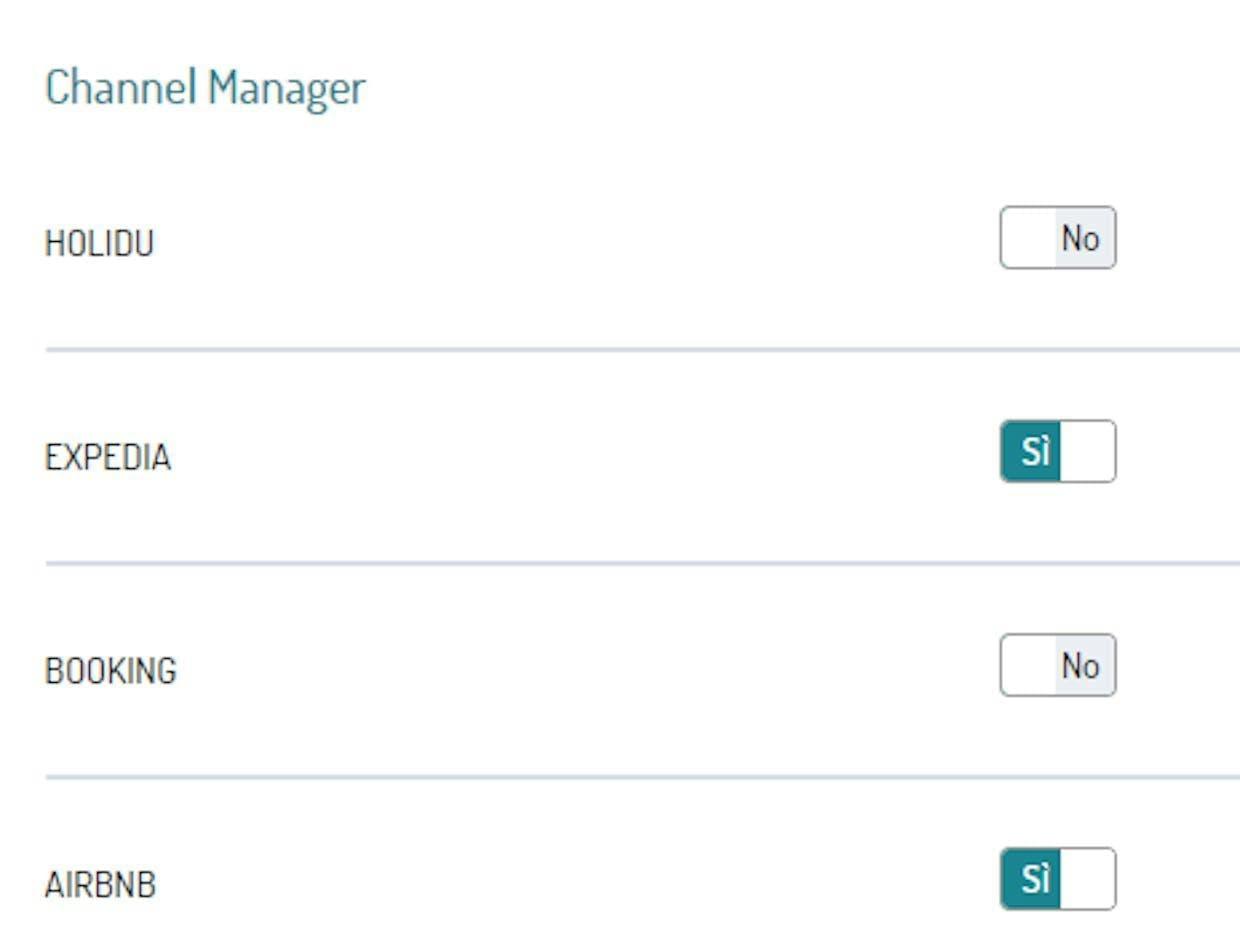
Task: Click the Channel Manager heading
Action: [205, 87]
